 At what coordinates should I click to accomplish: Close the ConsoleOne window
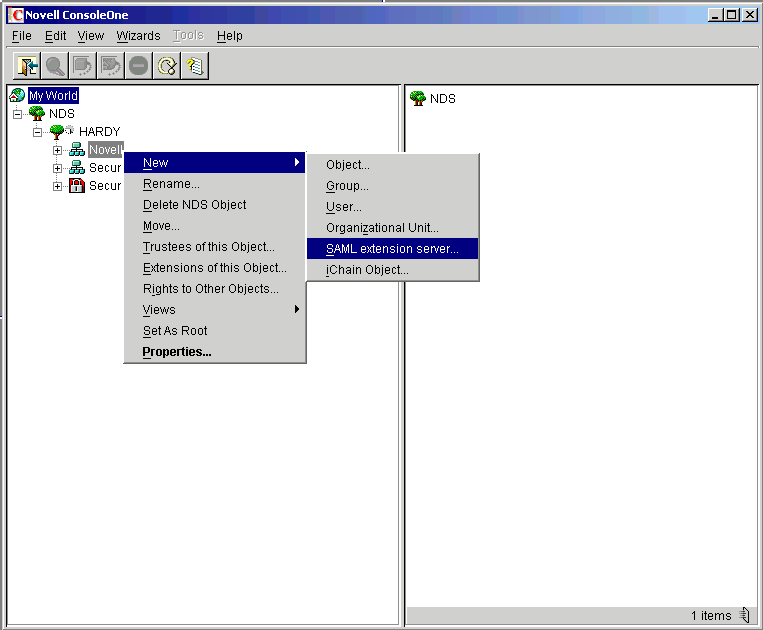pyautogui.click(x=750, y=15)
